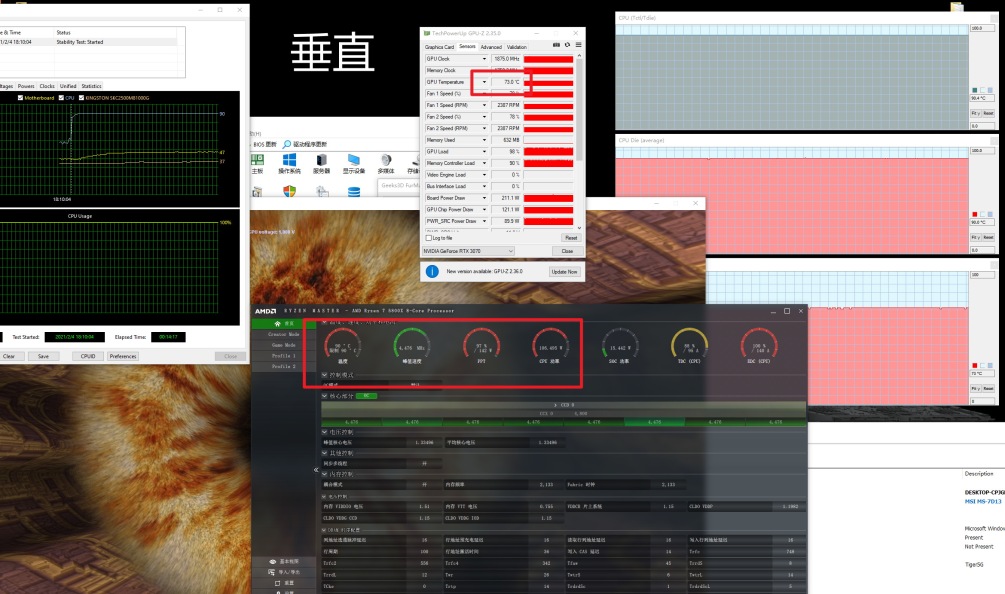This screenshot has width=1005, height=594.
Task: Open Preferences in stability test window
Action: pos(122,356)
